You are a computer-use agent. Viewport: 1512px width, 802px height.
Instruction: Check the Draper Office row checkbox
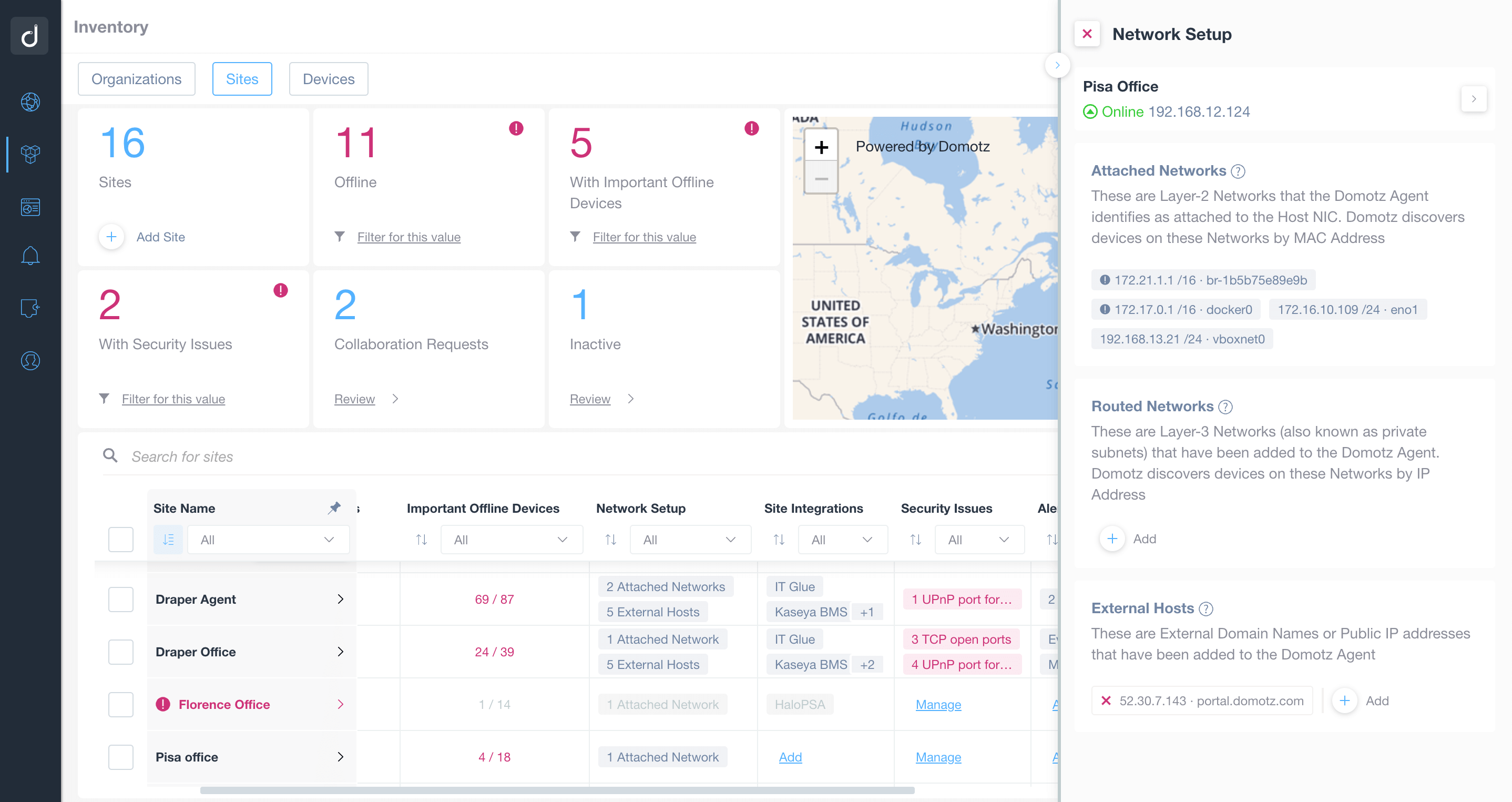(121, 652)
